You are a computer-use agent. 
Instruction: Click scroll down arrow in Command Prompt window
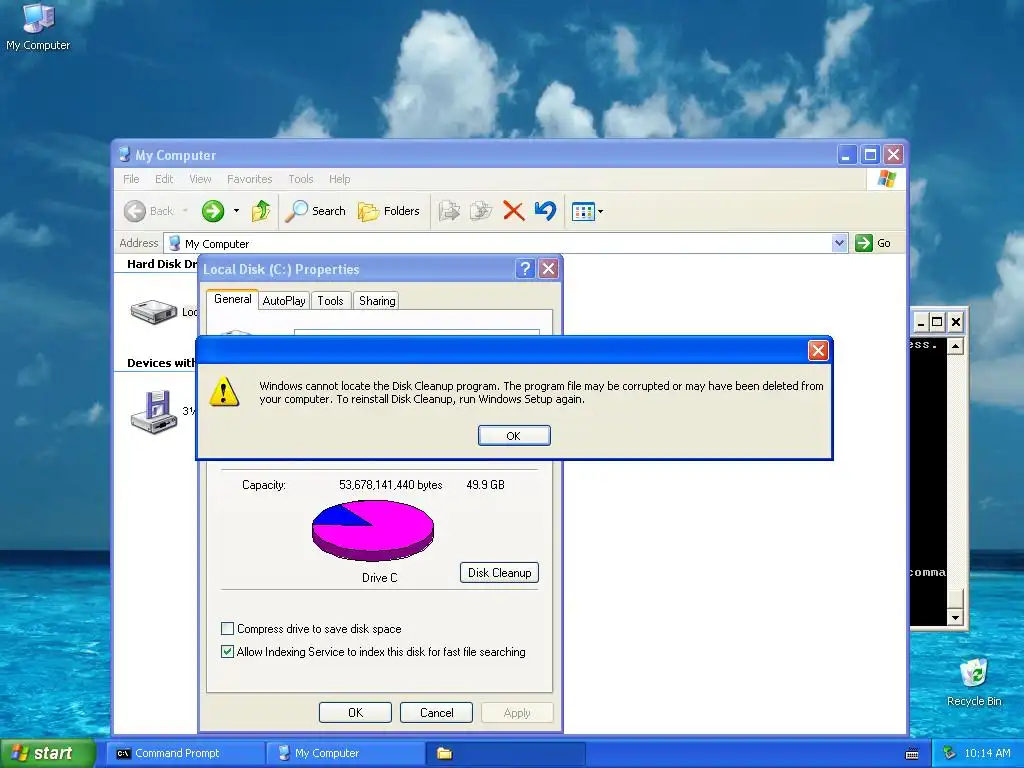click(x=955, y=617)
